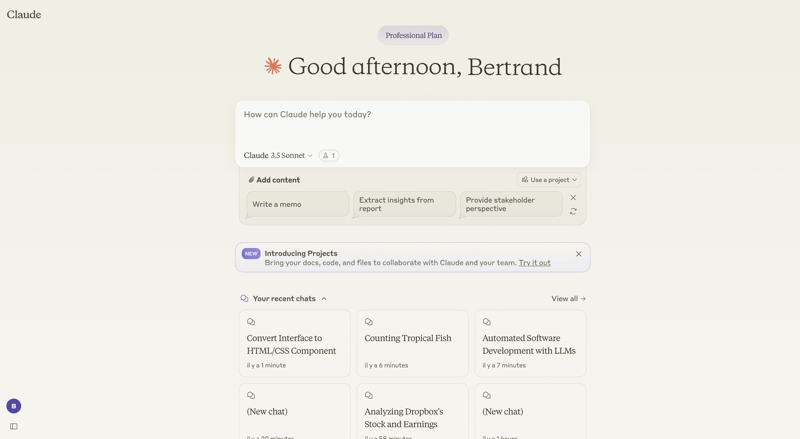Screen dimensions: 800x439
Task: Open 'Automated Software Development with LLMs' chat
Action: tap(531, 343)
